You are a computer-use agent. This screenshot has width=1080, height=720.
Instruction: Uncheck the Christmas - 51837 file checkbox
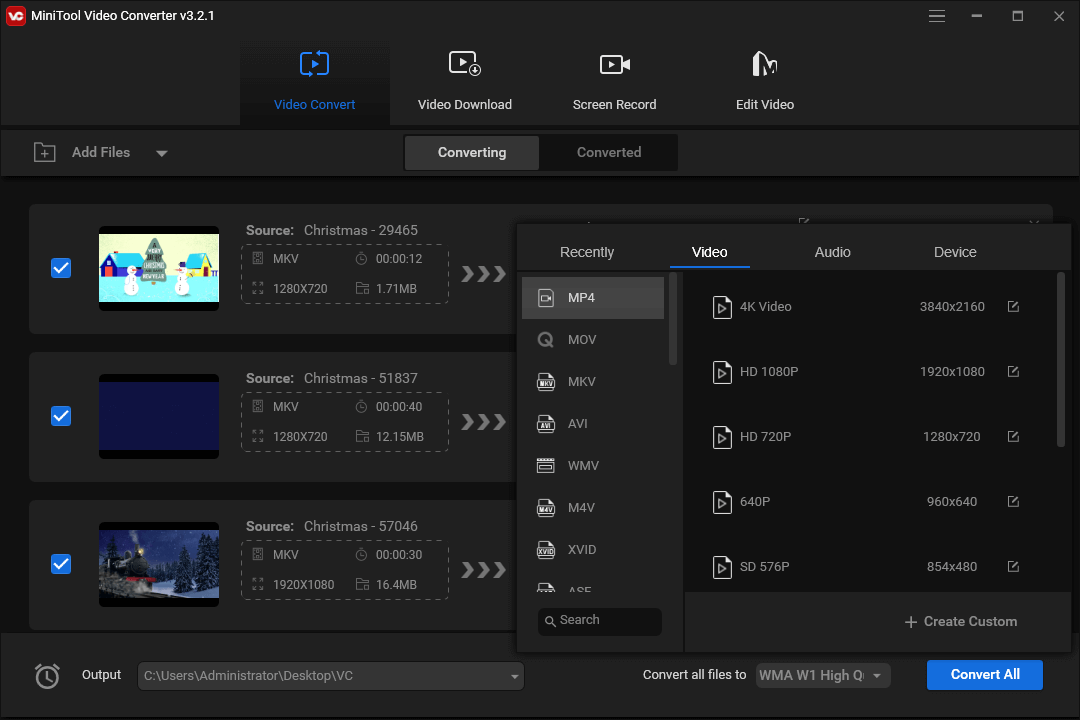point(61,416)
